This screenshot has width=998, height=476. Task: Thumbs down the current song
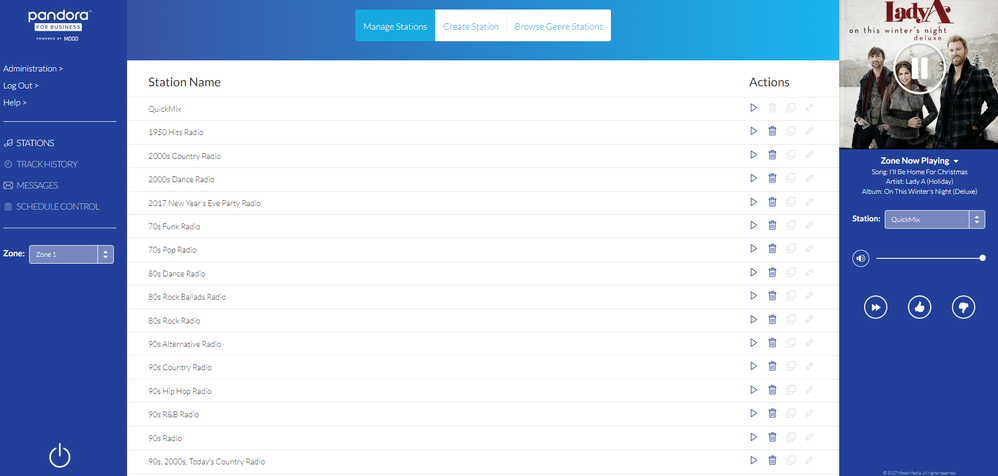point(962,308)
